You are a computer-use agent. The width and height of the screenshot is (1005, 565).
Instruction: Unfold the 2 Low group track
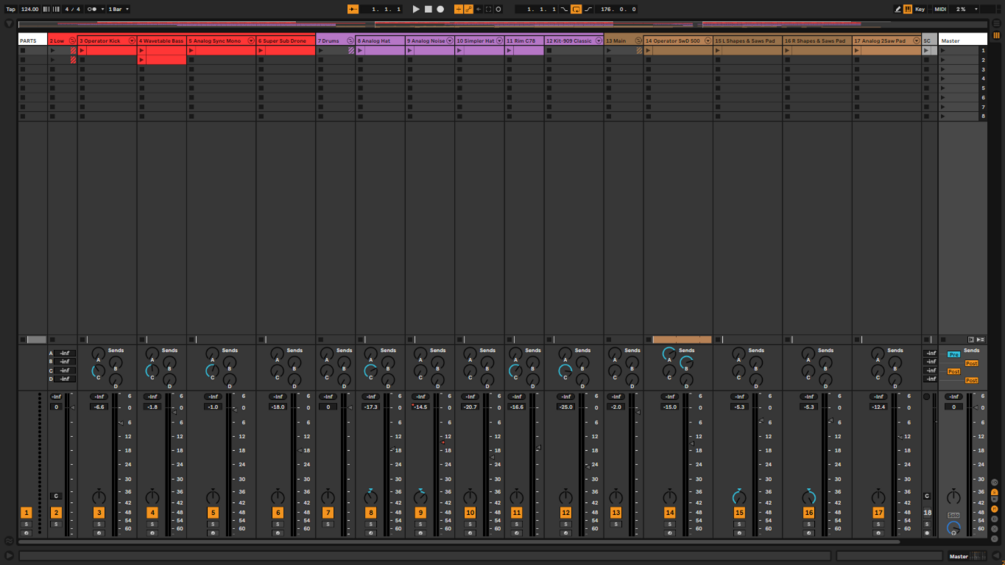72,40
